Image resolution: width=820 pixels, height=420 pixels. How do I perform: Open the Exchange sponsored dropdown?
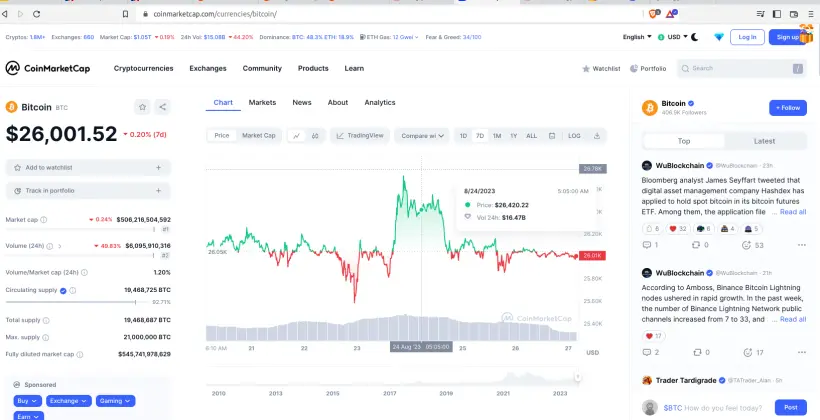[69, 401]
